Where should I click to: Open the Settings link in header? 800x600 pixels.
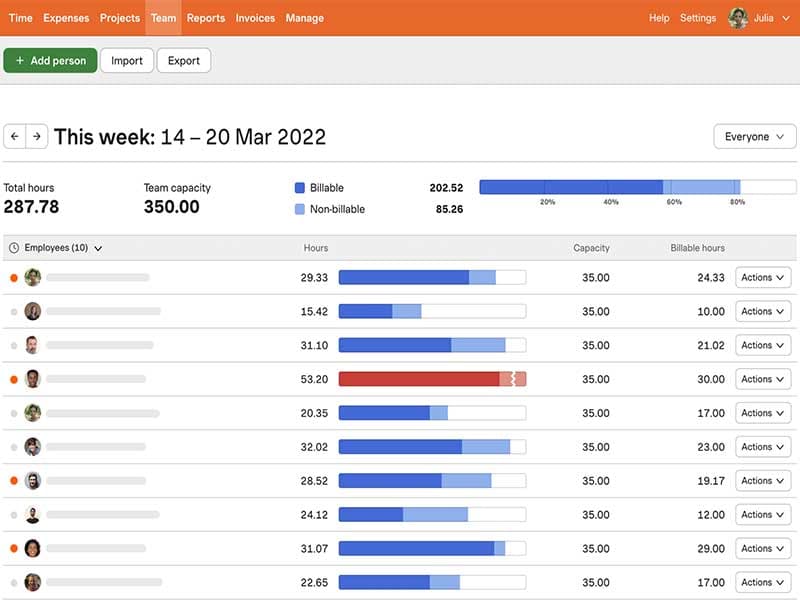point(698,18)
